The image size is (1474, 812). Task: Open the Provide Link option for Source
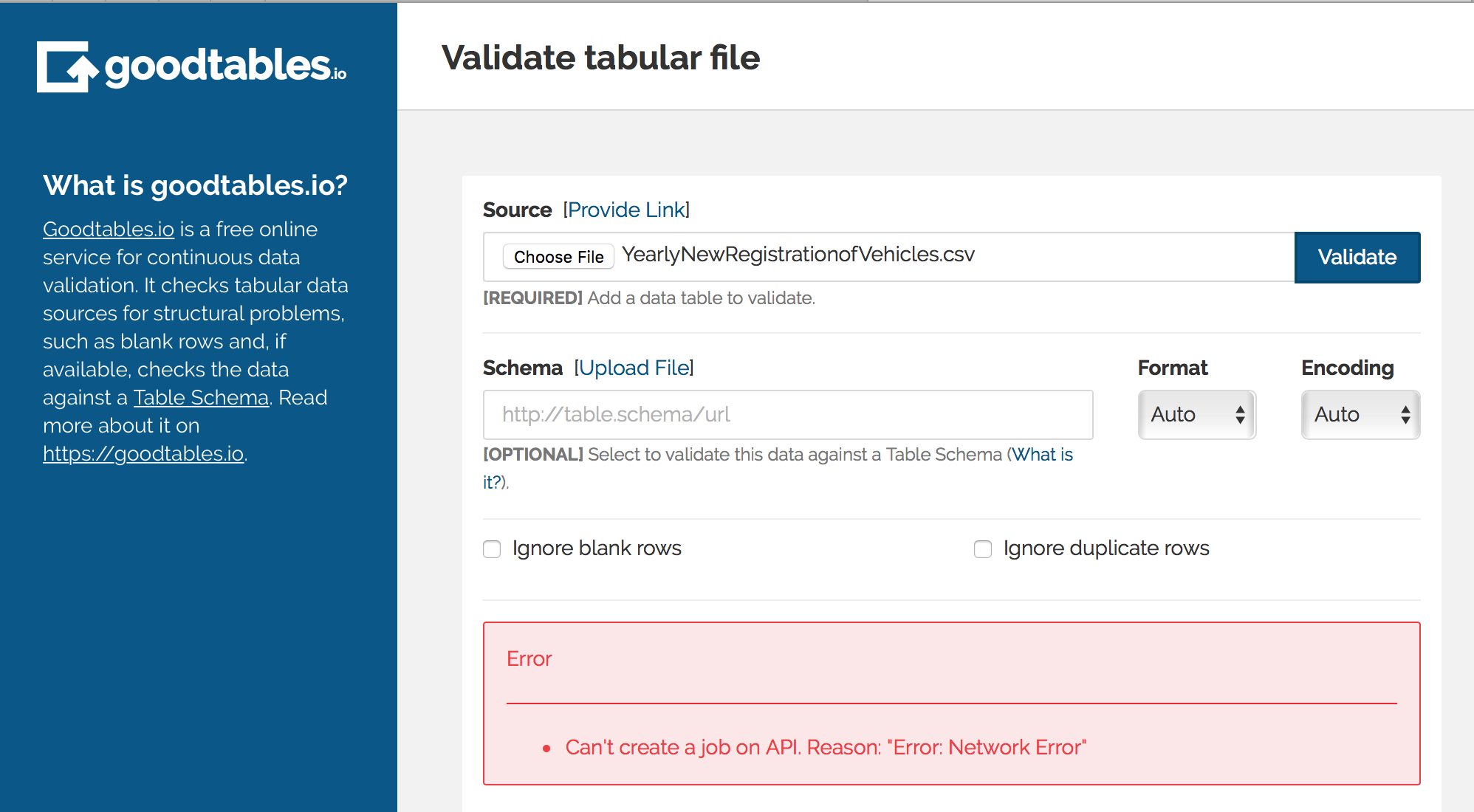(625, 210)
